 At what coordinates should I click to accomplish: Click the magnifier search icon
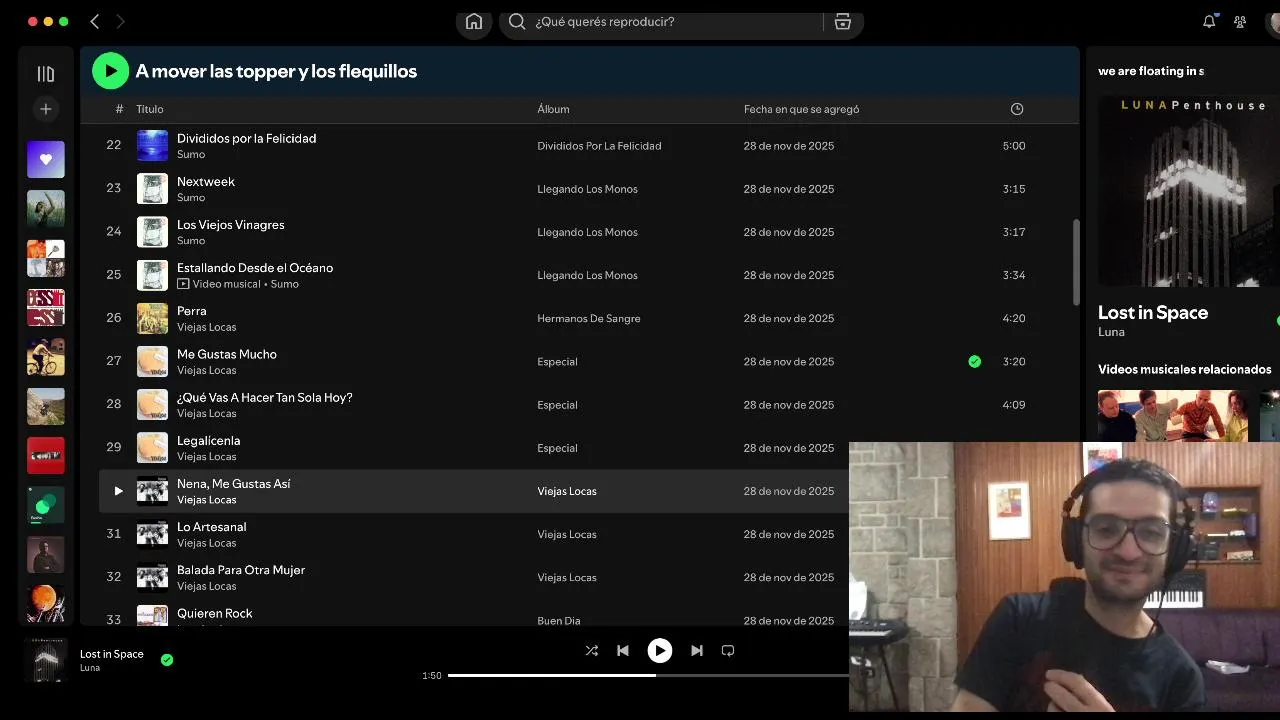tap(517, 22)
